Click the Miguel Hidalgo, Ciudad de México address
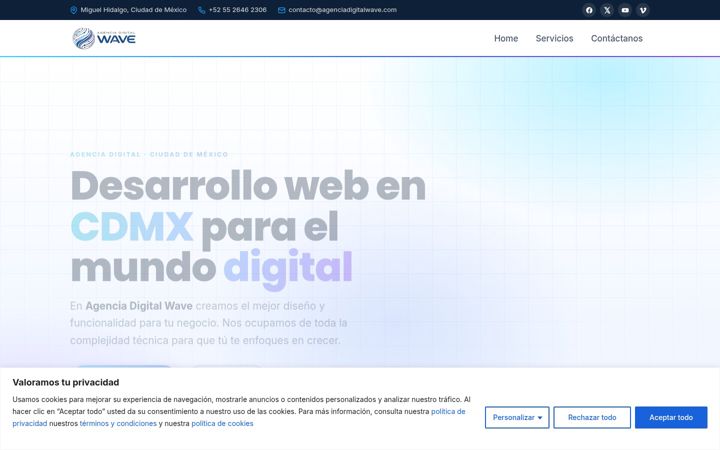The height and width of the screenshot is (450, 720). click(x=134, y=10)
